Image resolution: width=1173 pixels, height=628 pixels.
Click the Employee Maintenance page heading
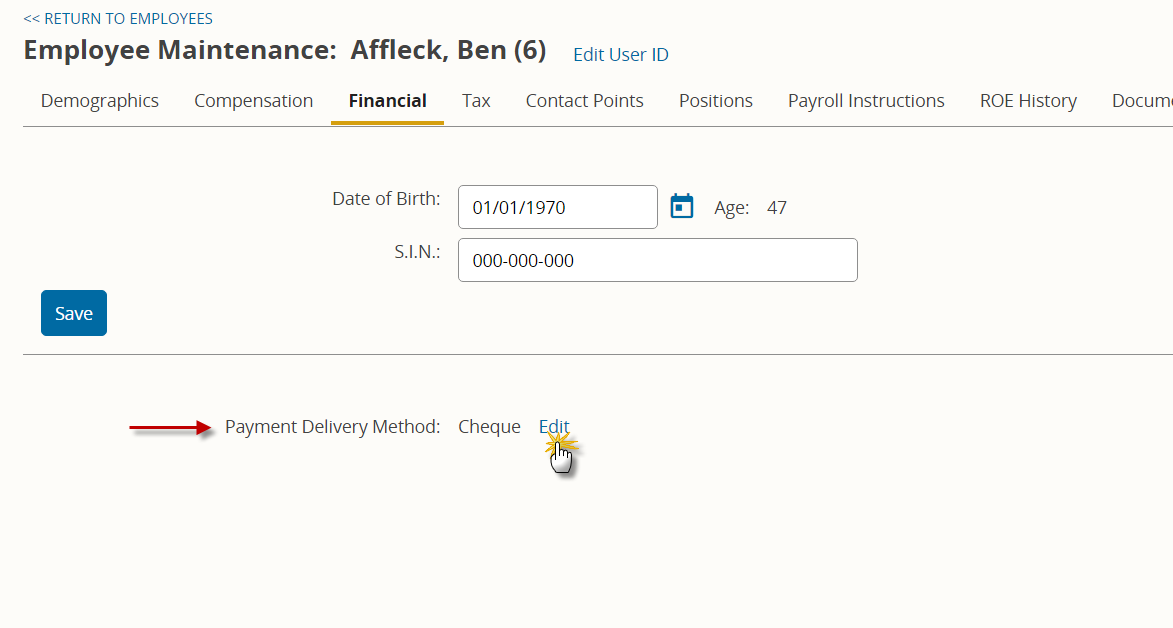tap(285, 50)
